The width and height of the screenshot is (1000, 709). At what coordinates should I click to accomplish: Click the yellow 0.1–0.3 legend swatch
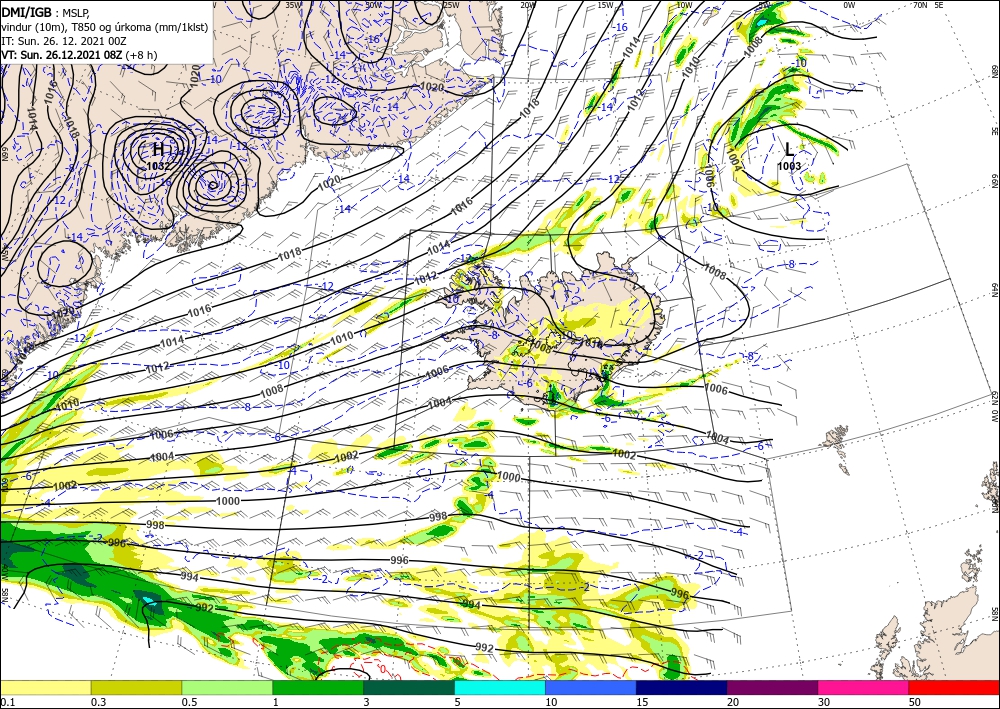click(x=45, y=687)
